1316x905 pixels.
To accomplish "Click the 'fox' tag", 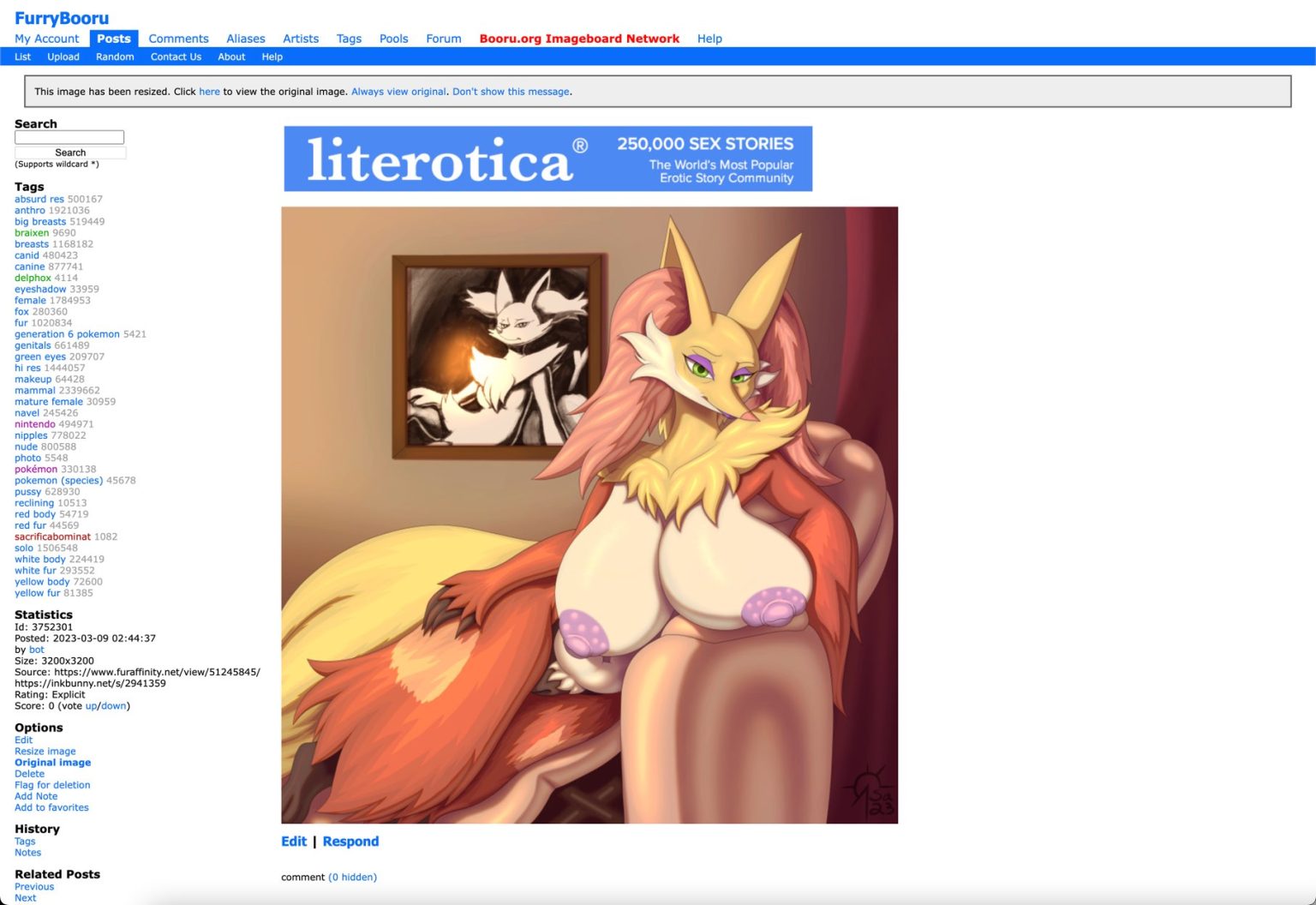I will [x=21, y=312].
